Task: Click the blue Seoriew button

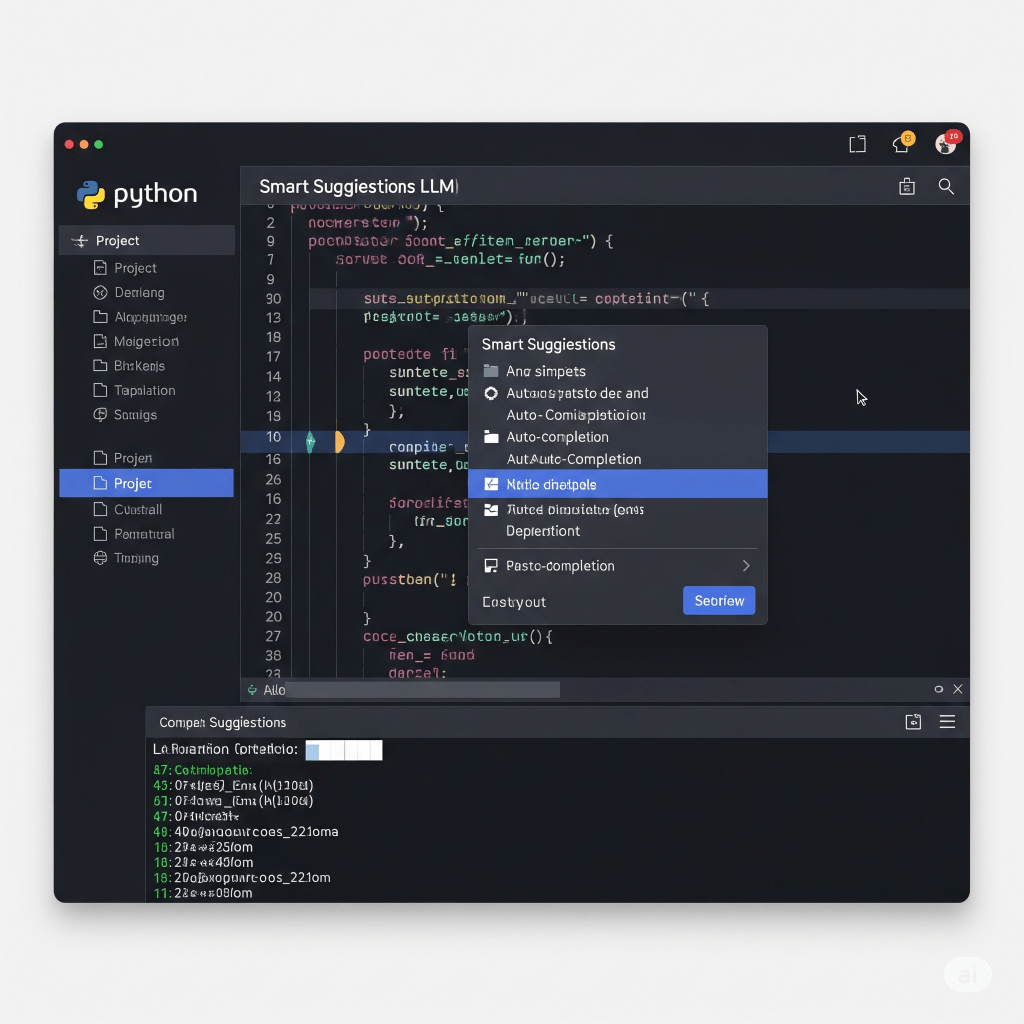Action: pos(719,601)
